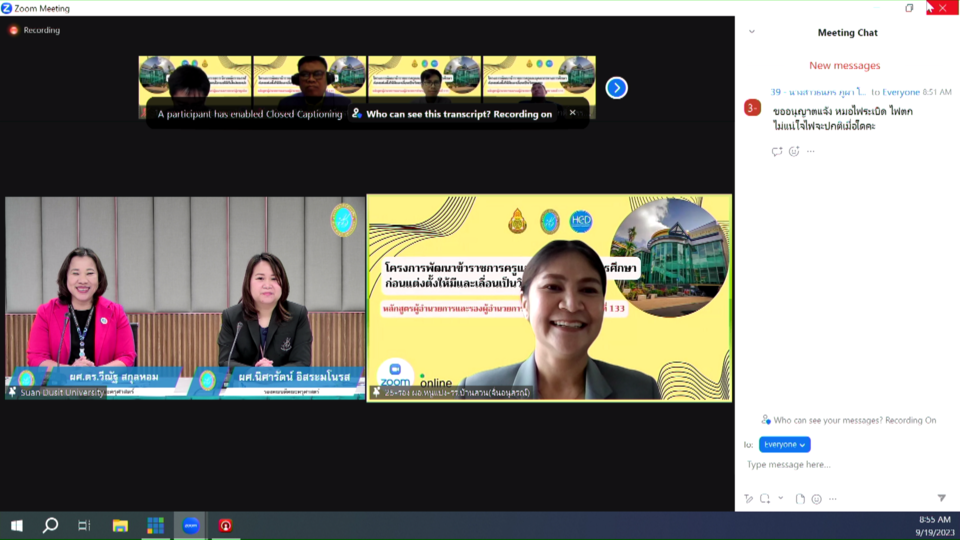
Task: Open the emoji picker in chat
Action: click(x=817, y=499)
